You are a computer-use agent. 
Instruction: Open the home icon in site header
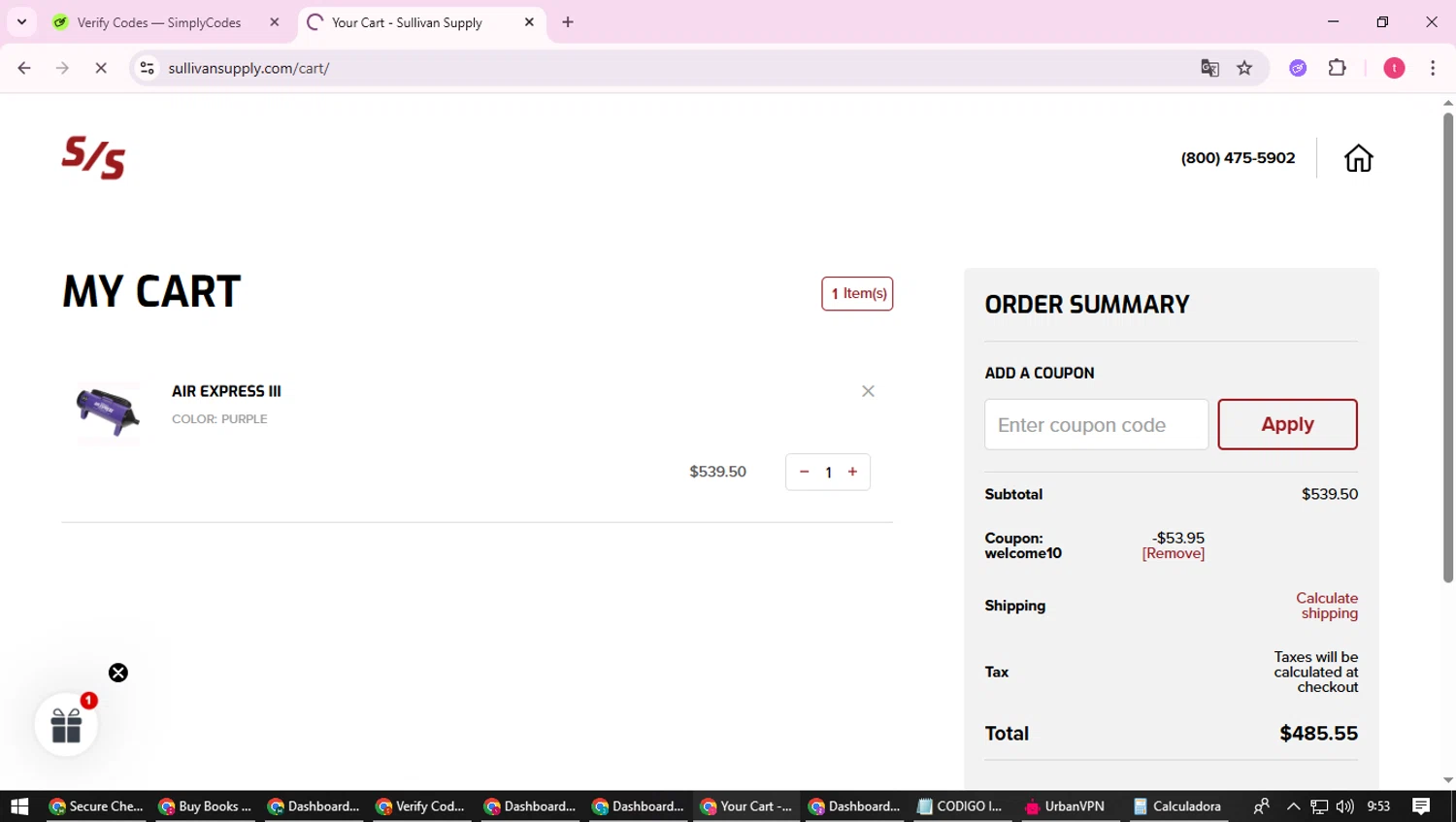[x=1358, y=158]
